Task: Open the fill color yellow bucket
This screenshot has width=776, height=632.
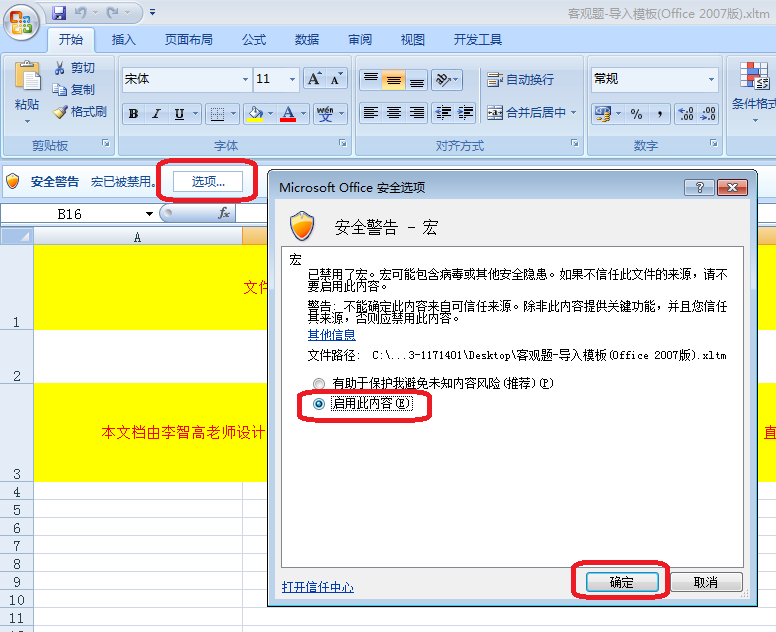Action: (x=255, y=114)
